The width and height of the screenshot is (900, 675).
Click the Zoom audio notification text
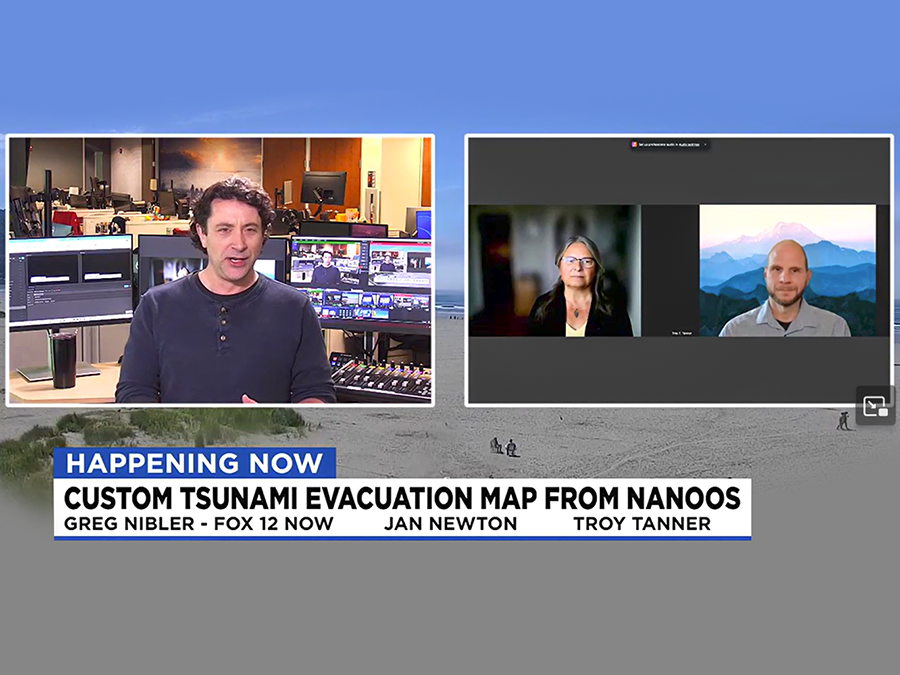(669, 145)
